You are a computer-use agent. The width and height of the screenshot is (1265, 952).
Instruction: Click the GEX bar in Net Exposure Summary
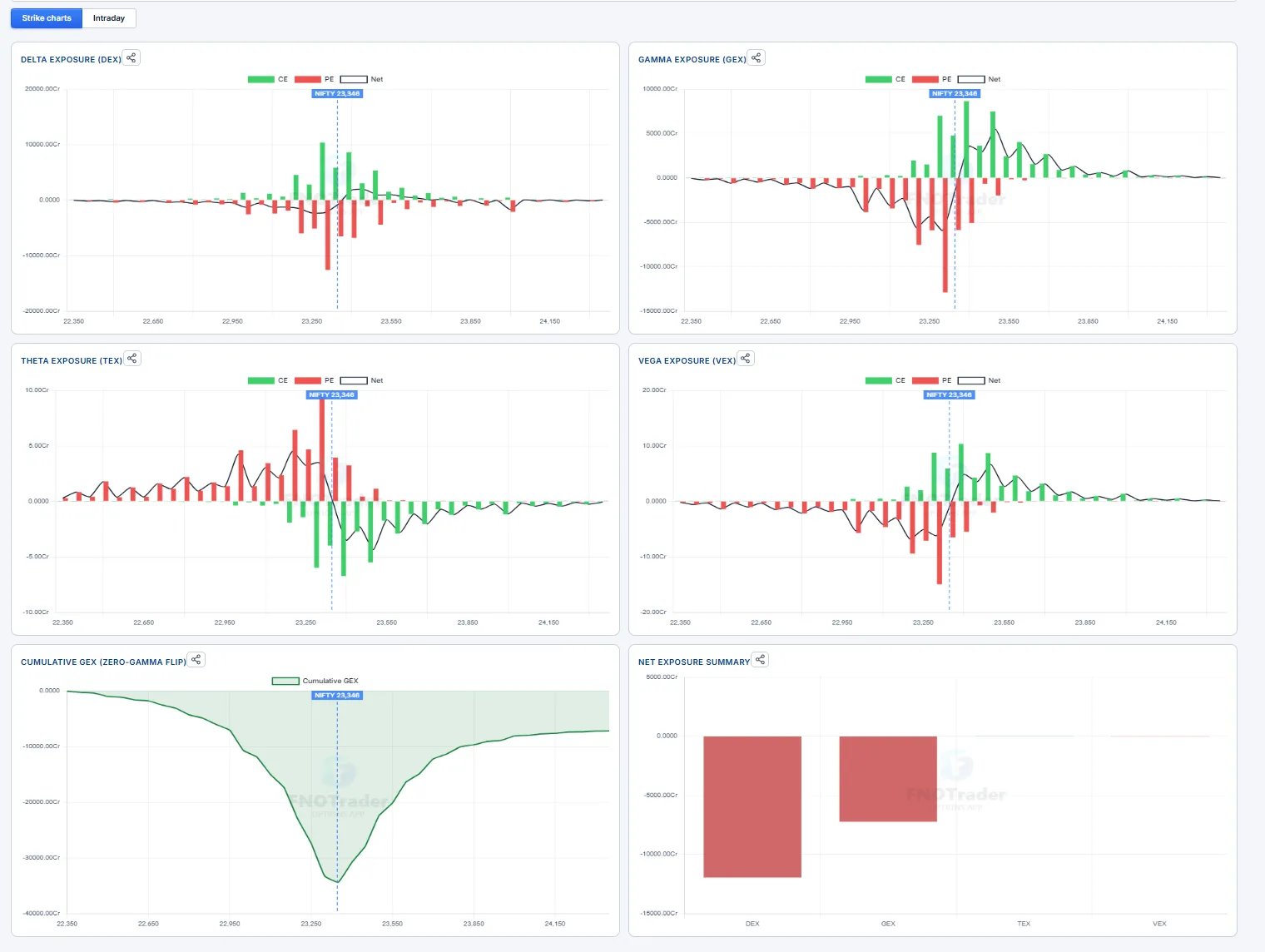pyautogui.click(x=888, y=779)
